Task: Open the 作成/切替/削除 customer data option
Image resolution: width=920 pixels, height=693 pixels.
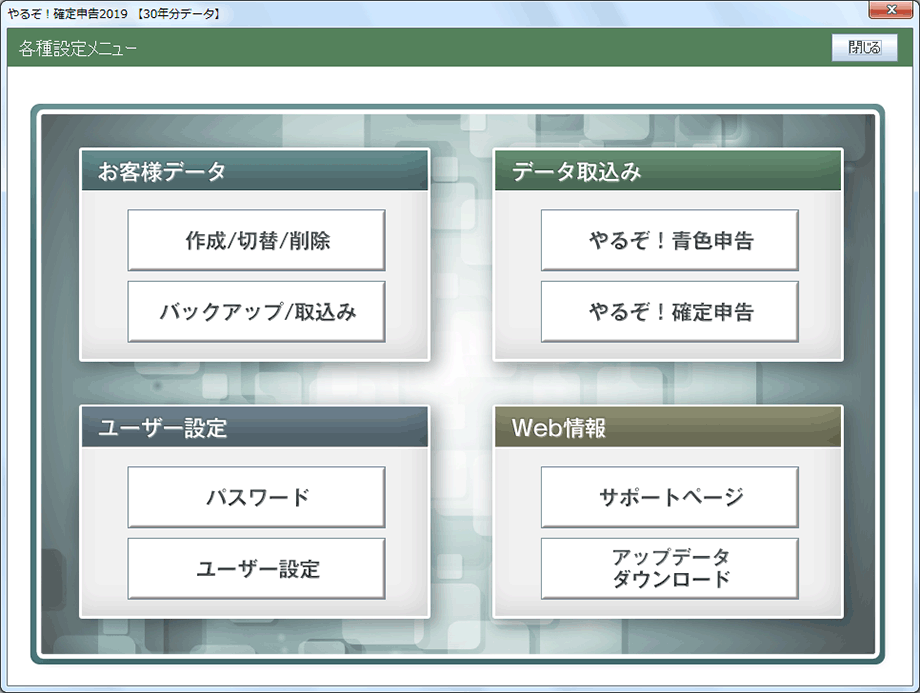Action: (256, 240)
